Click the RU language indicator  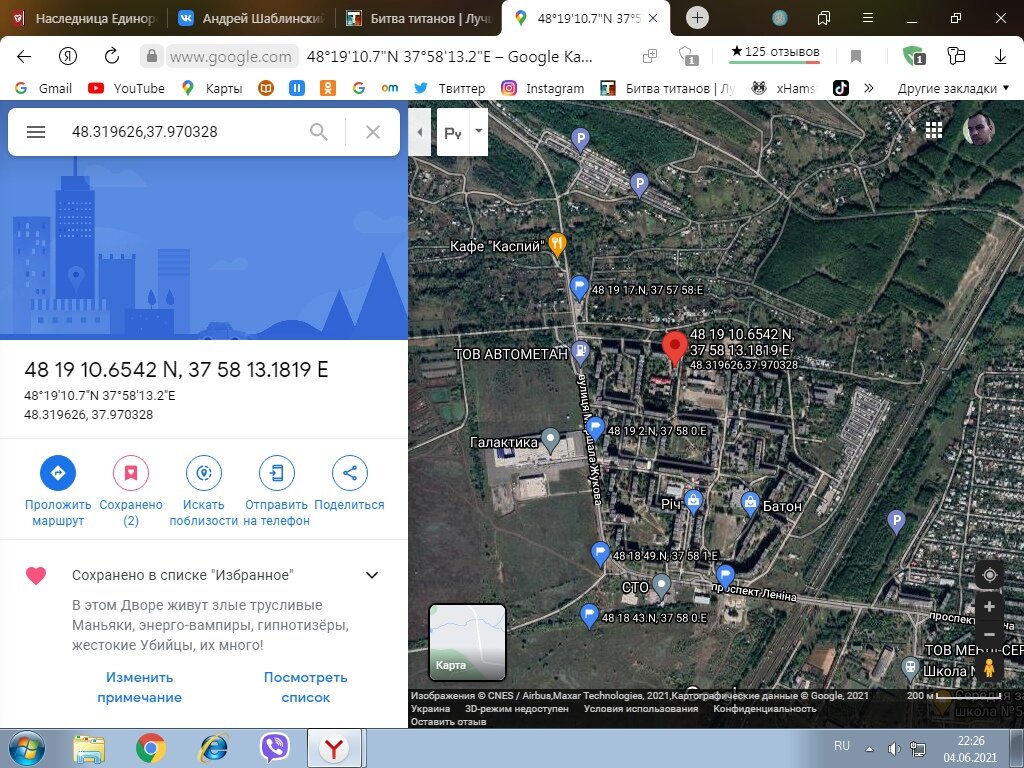click(x=842, y=746)
